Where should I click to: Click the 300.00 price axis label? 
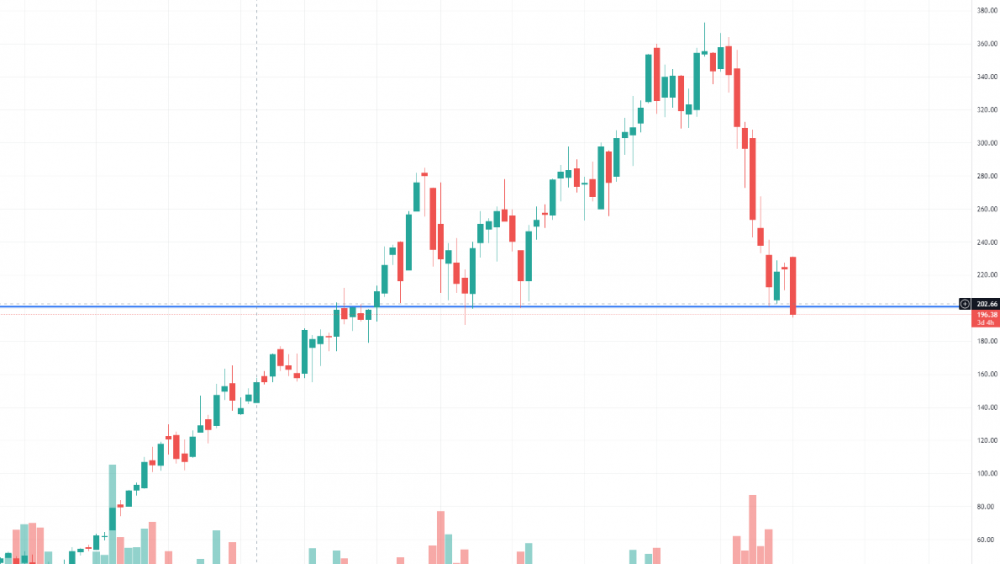(986, 143)
